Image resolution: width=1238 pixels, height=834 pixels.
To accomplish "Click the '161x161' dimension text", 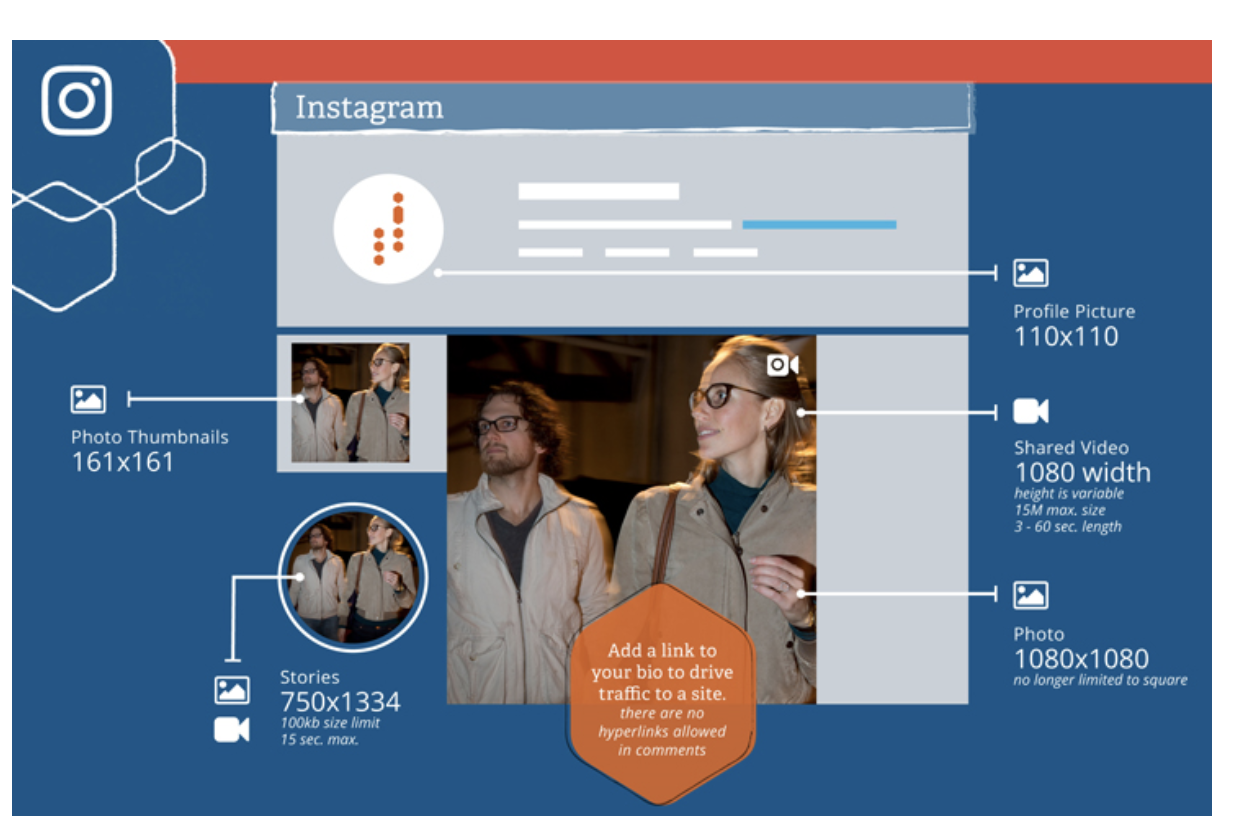I will click(x=122, y=462).
